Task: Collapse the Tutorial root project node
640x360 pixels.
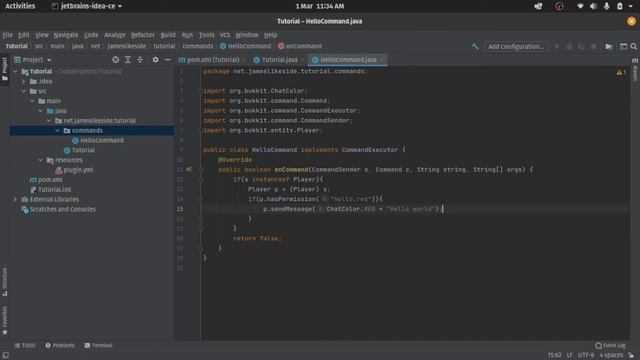Action: point(15,71)
